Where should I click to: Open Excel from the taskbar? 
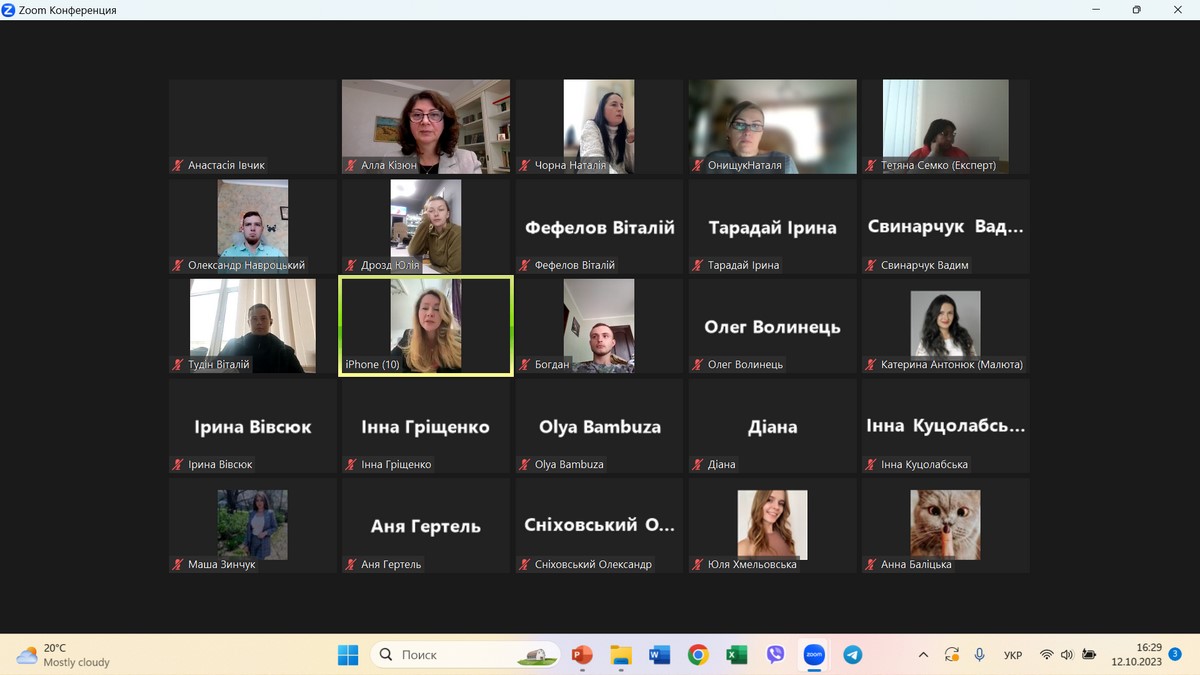click(x=736, y=655)
